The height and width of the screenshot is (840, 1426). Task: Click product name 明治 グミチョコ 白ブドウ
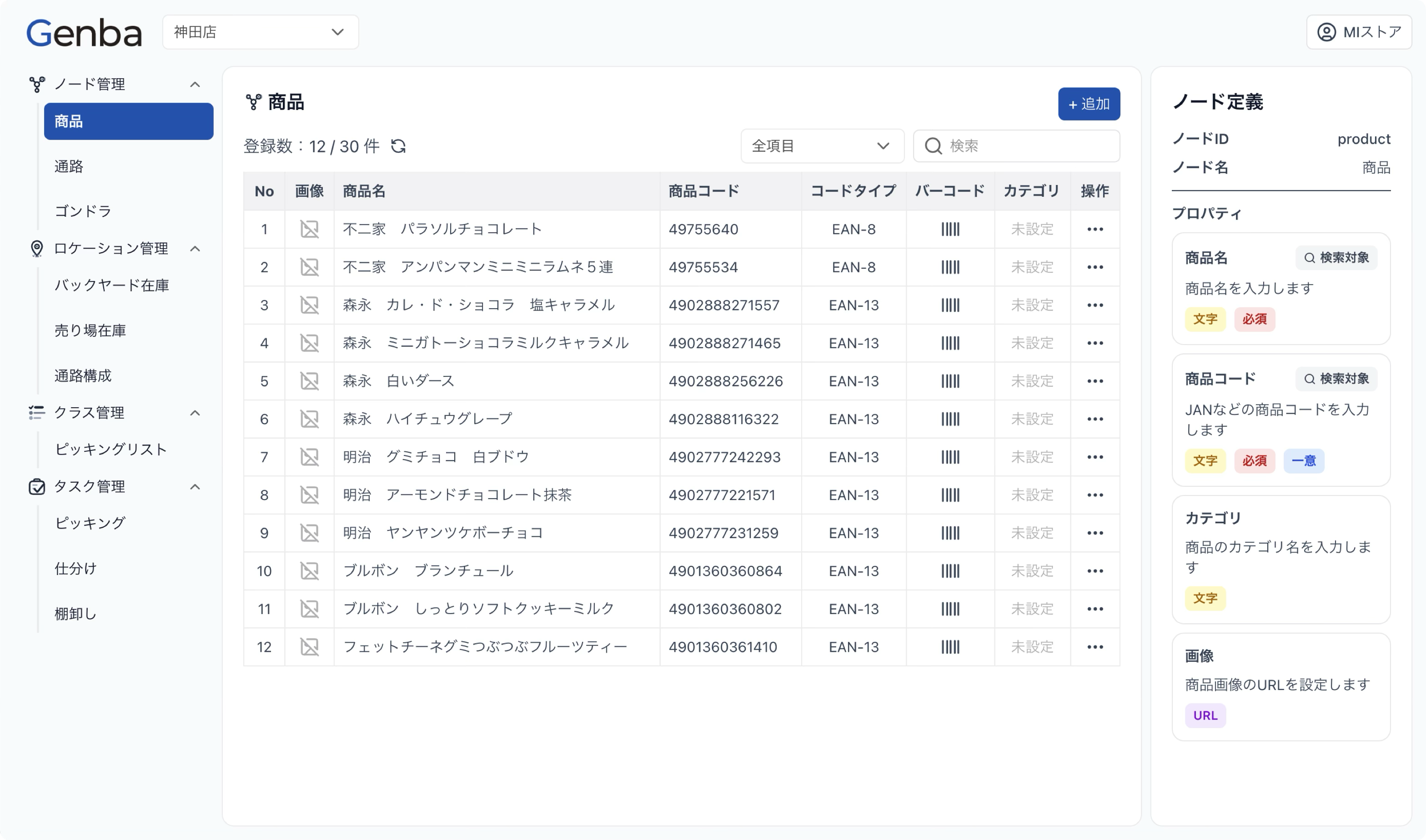pyautogui.click(x=436, y=457)
